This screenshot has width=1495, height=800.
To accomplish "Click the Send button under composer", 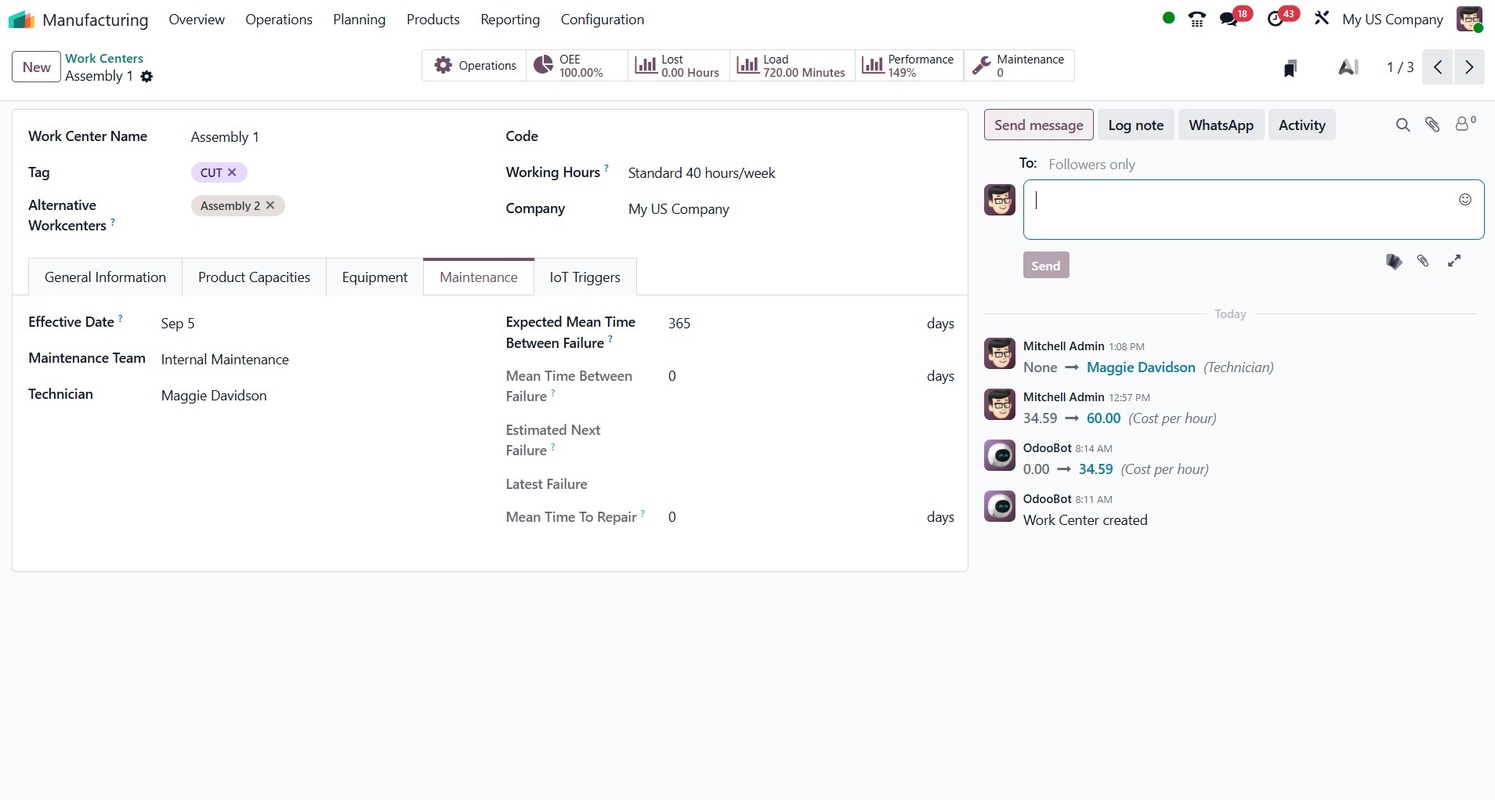I will [x=1046, y=265].
